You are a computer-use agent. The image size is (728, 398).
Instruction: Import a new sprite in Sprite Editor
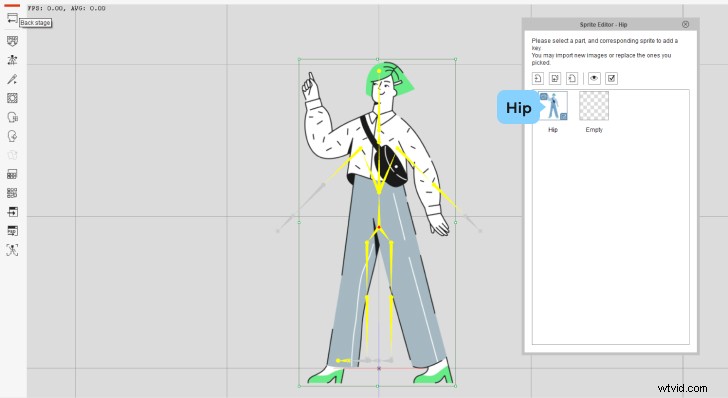(x=538, y=78)
